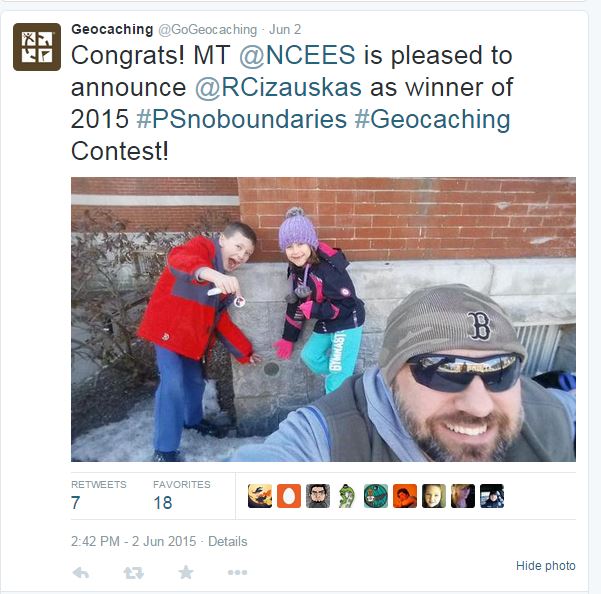Hide the photo in the tweet
Screen dimensions: 601x594
pos(545,566)
